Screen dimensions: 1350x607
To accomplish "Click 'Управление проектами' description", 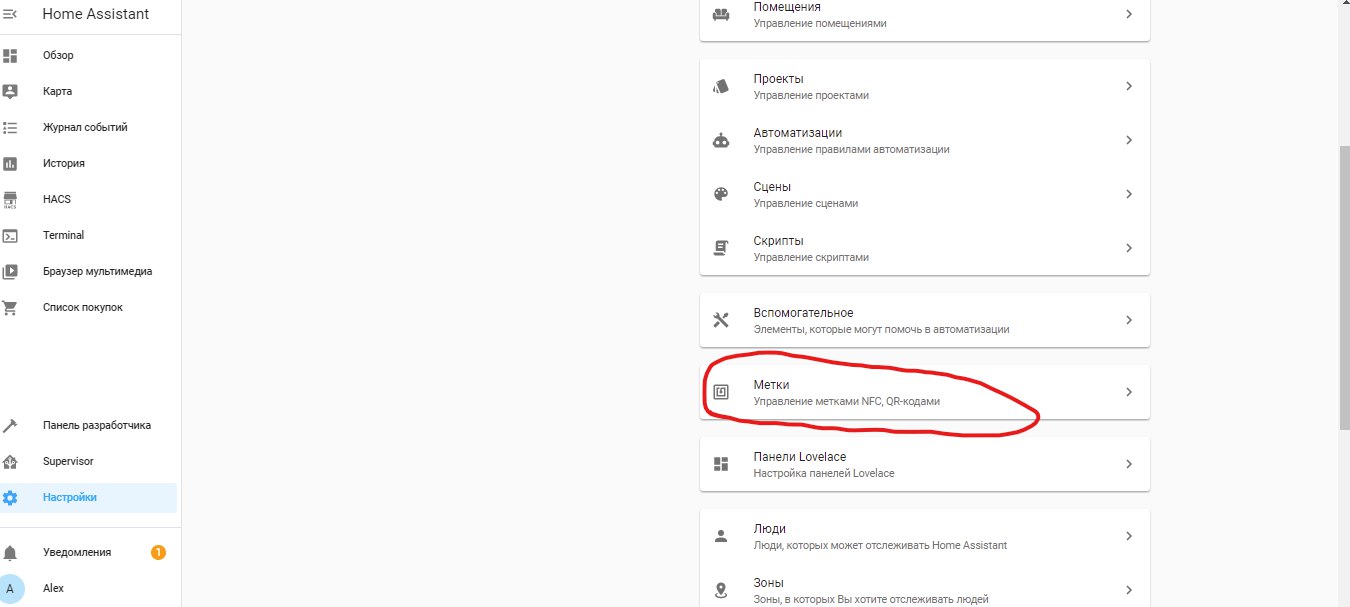I will pyautogui.click(x=811, y=96).
